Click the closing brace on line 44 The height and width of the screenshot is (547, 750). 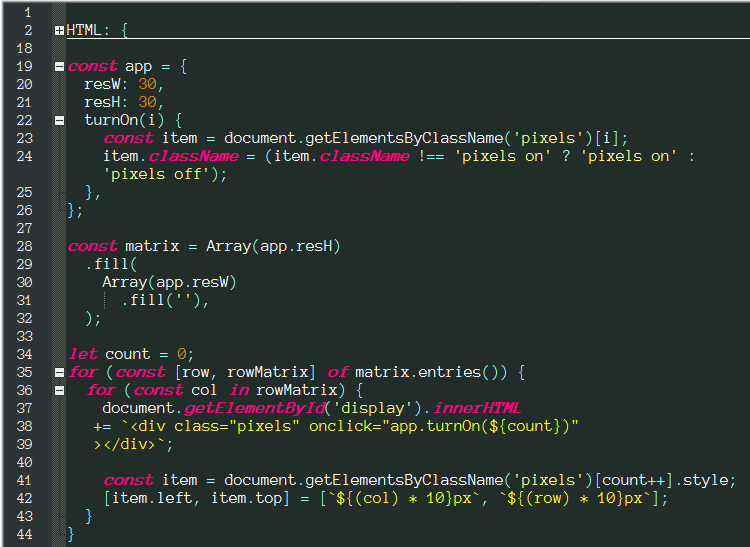coord(70,535)
